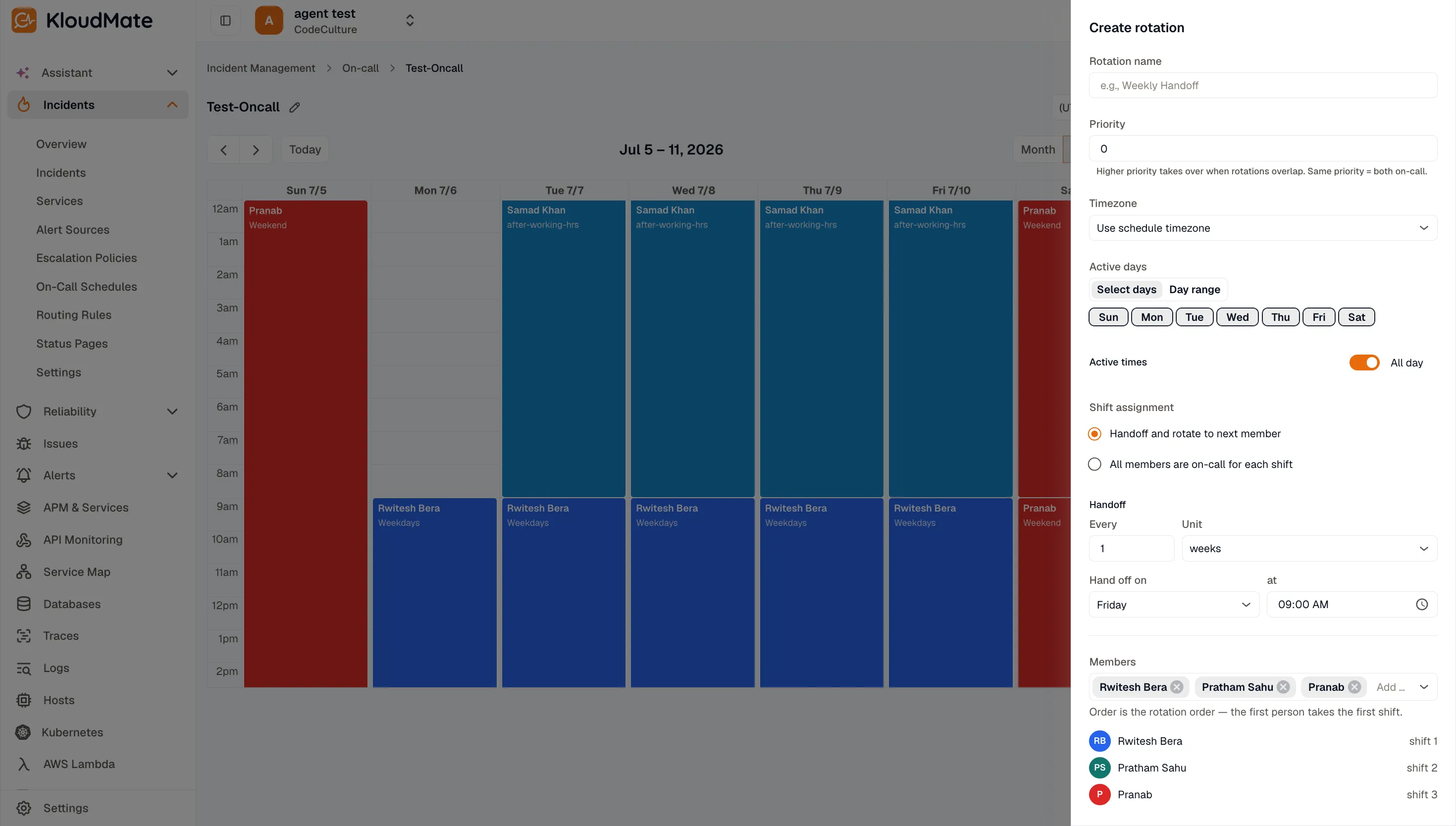The height and width of the screenshot is (826, 1456).
Task: Click the Service Map nodes icon
Action: (23, 572)
